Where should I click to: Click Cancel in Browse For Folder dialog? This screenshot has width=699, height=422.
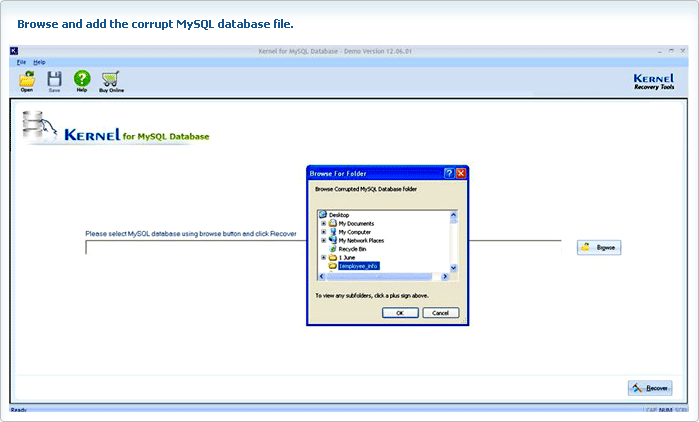point(440,313)
